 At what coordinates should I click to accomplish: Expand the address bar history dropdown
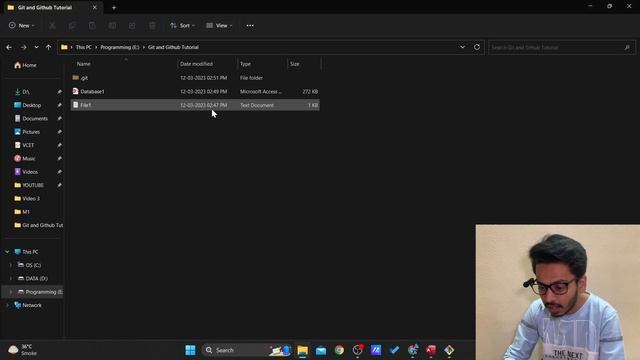(x=462, y=47)
